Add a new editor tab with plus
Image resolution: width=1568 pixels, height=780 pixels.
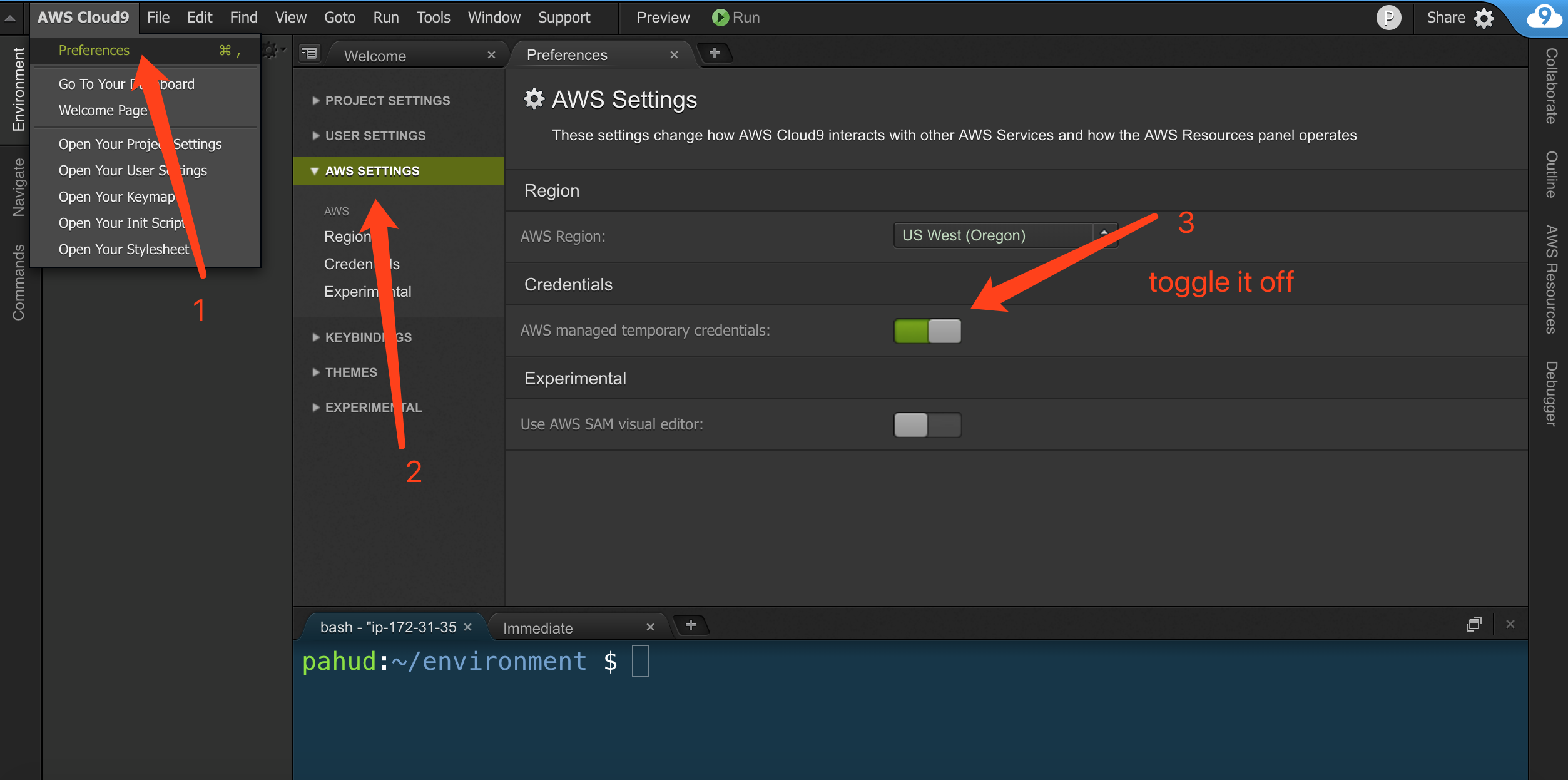pyautogui.click(x=714, y=53)
